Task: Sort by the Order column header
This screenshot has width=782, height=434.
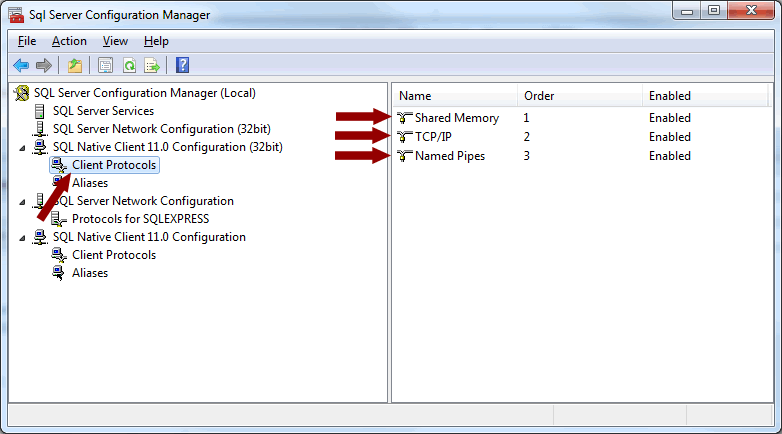Action: 580,96
